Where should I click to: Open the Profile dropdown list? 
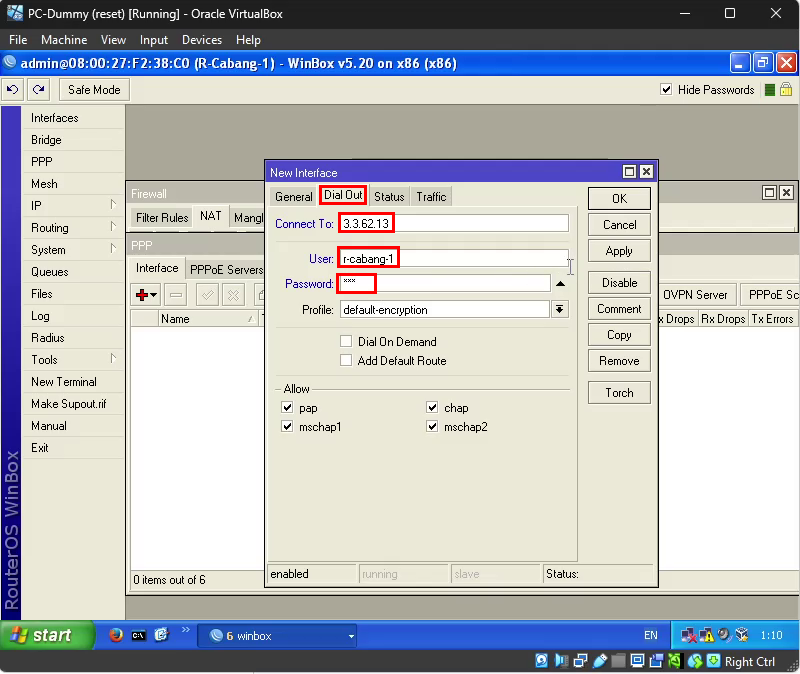tap(560, 310)
